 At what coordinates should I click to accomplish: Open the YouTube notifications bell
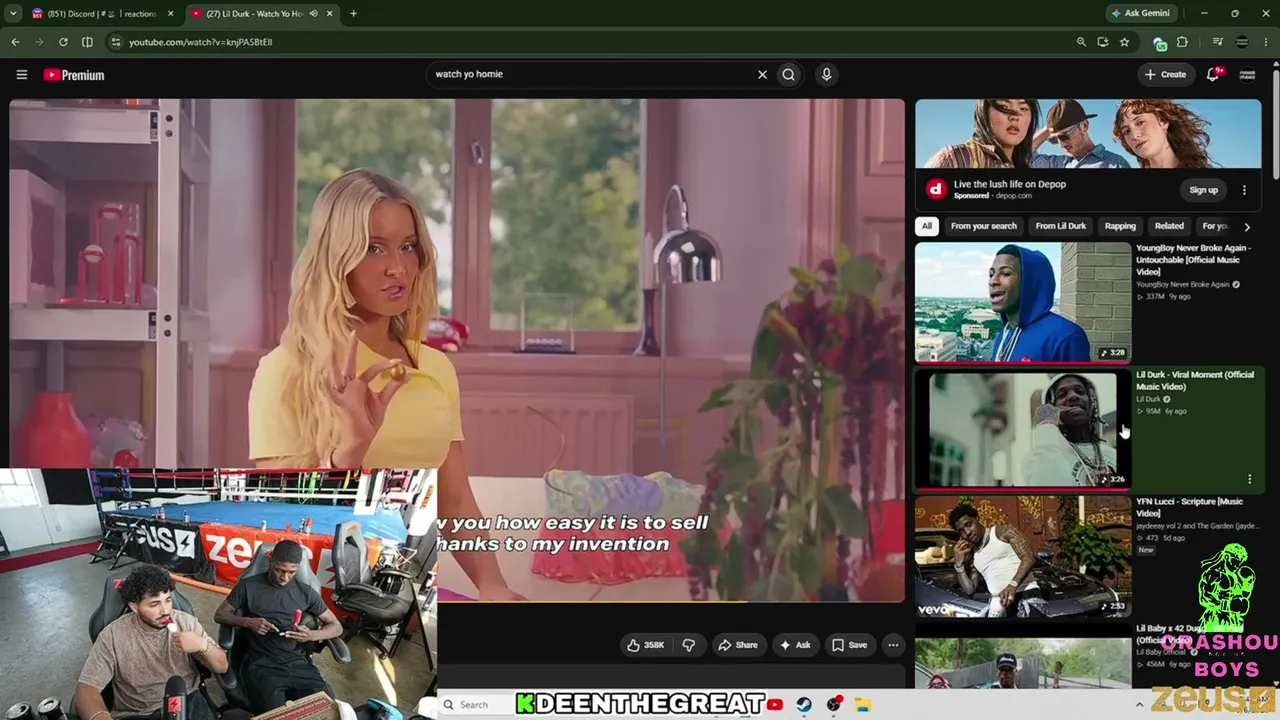coord(1213,74)
